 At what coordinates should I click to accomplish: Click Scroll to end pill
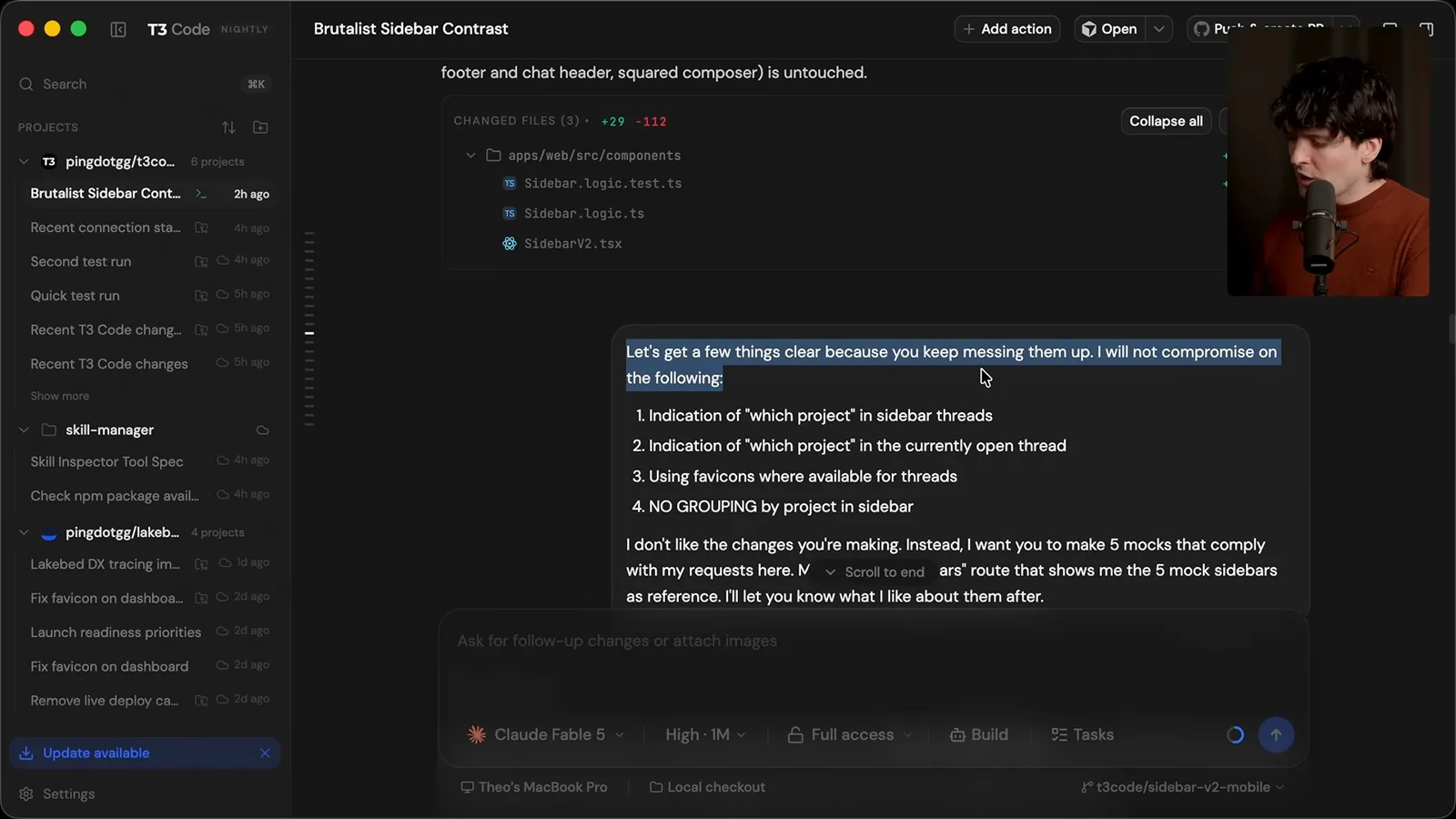coord(875,571)
